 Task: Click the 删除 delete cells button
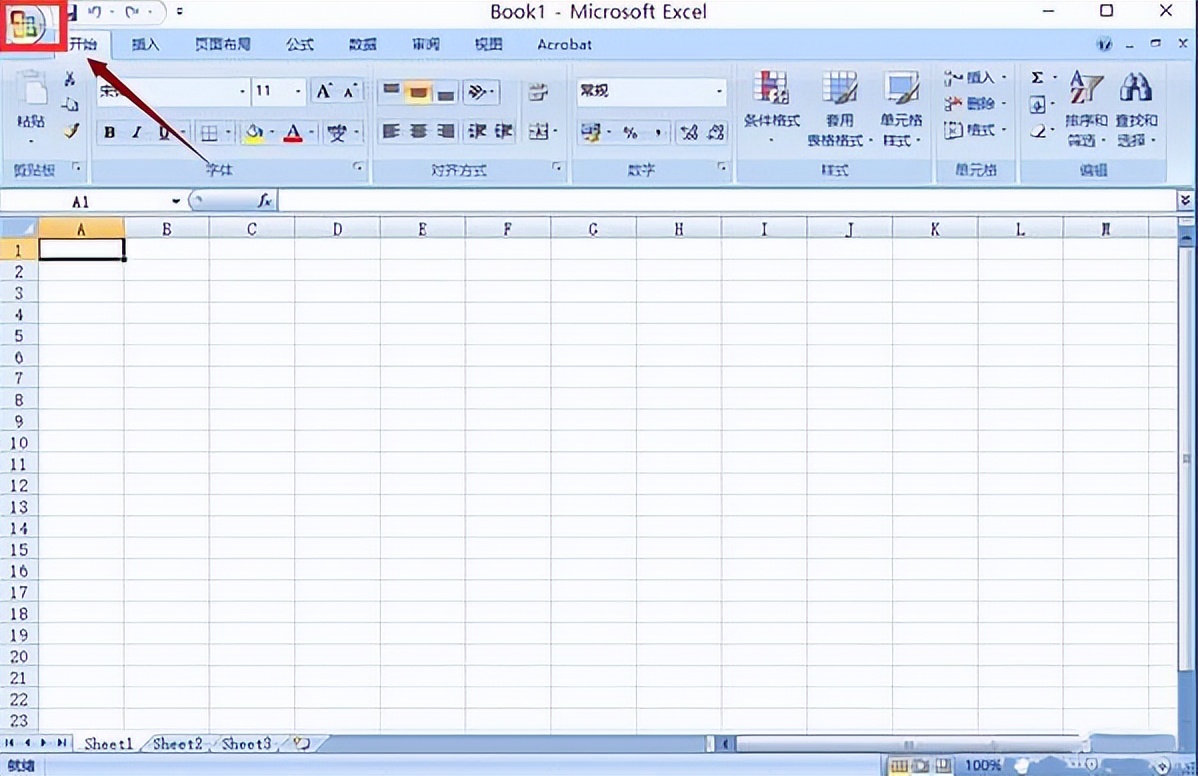click(x=975, y=104)
